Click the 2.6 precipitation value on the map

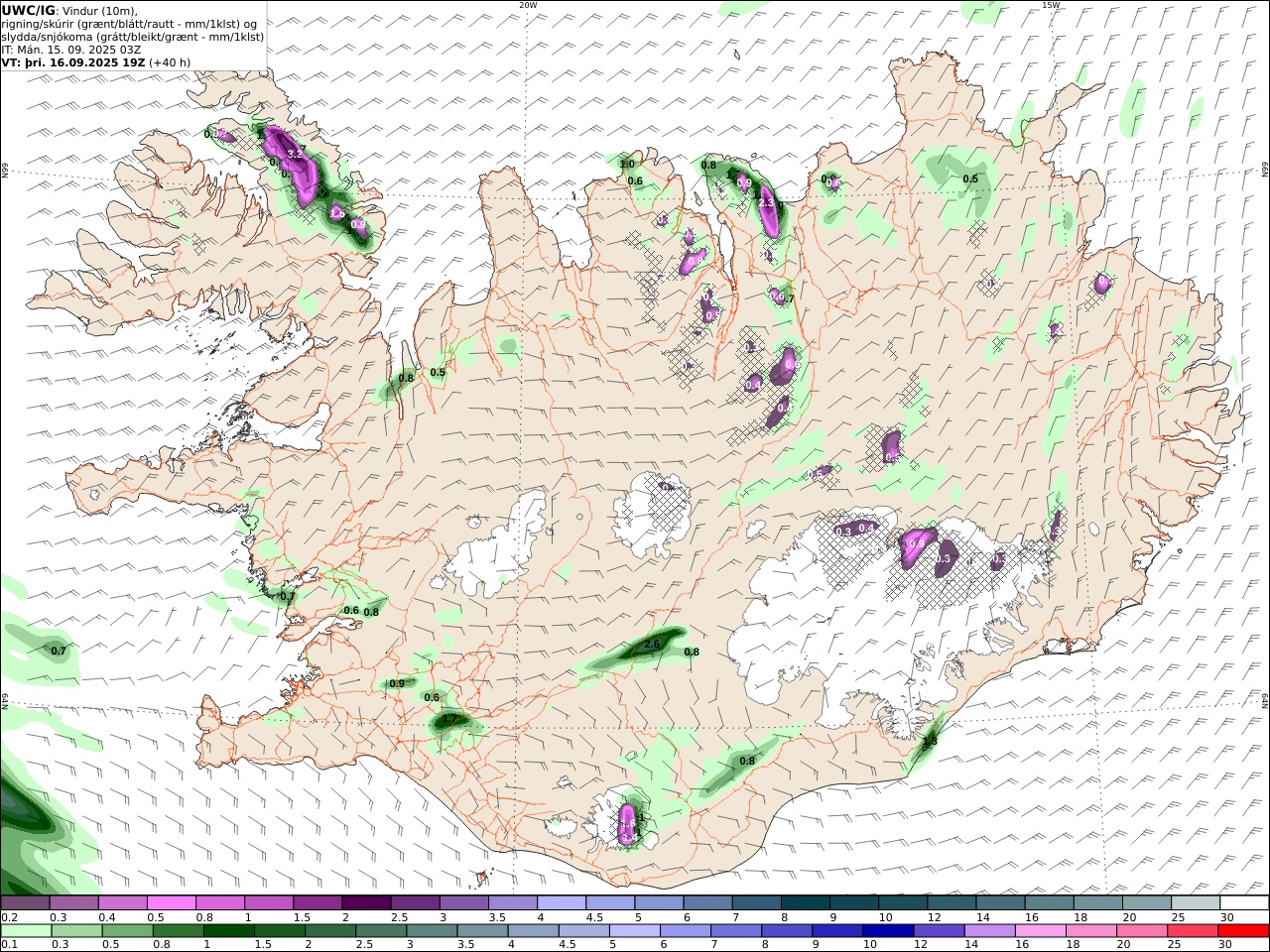point(652,645)
